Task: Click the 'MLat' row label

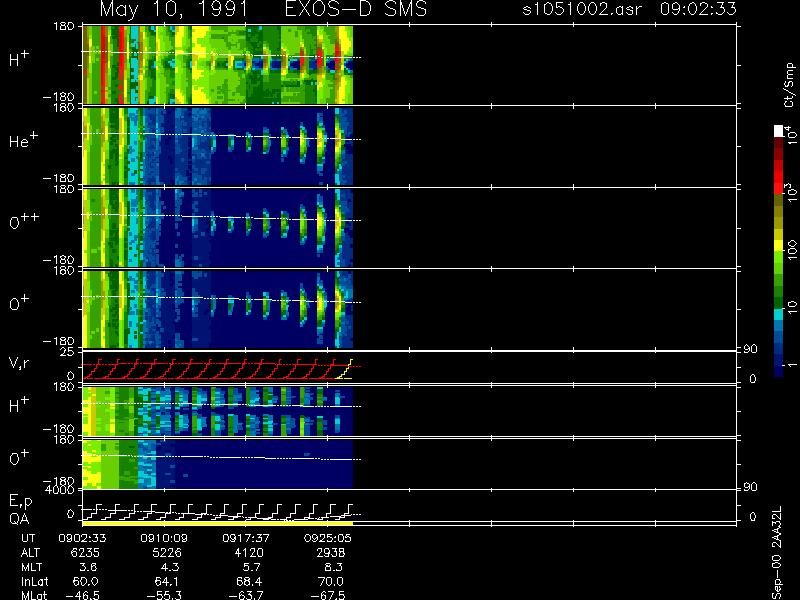Action: point(34,595)
